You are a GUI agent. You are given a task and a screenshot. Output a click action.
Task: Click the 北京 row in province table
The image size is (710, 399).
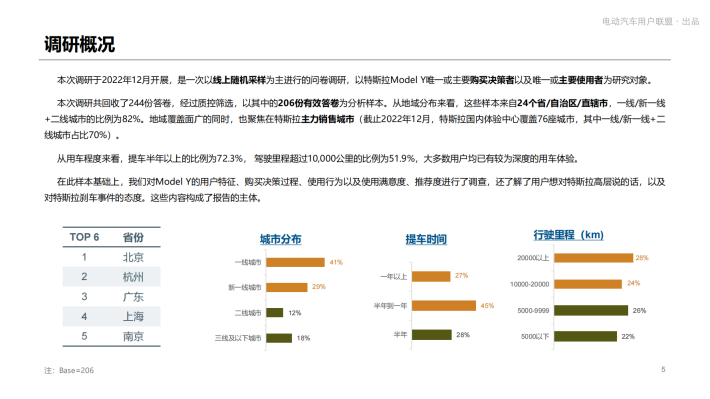(x=111, y=257)
